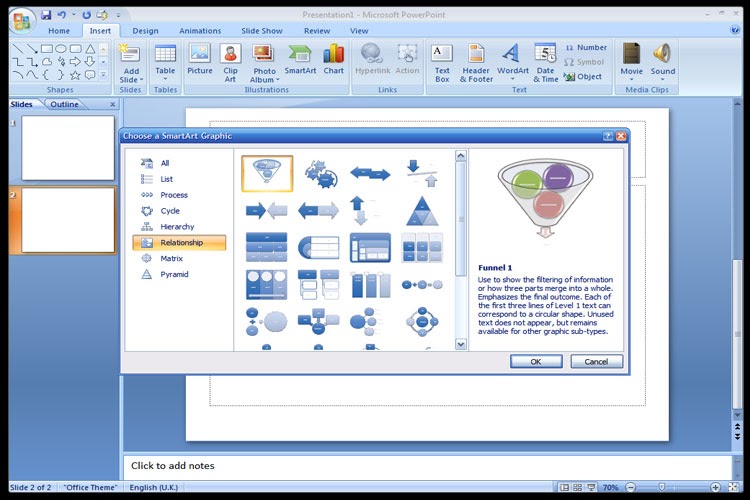Choose the Converging Arrows layout

point(266,210)
